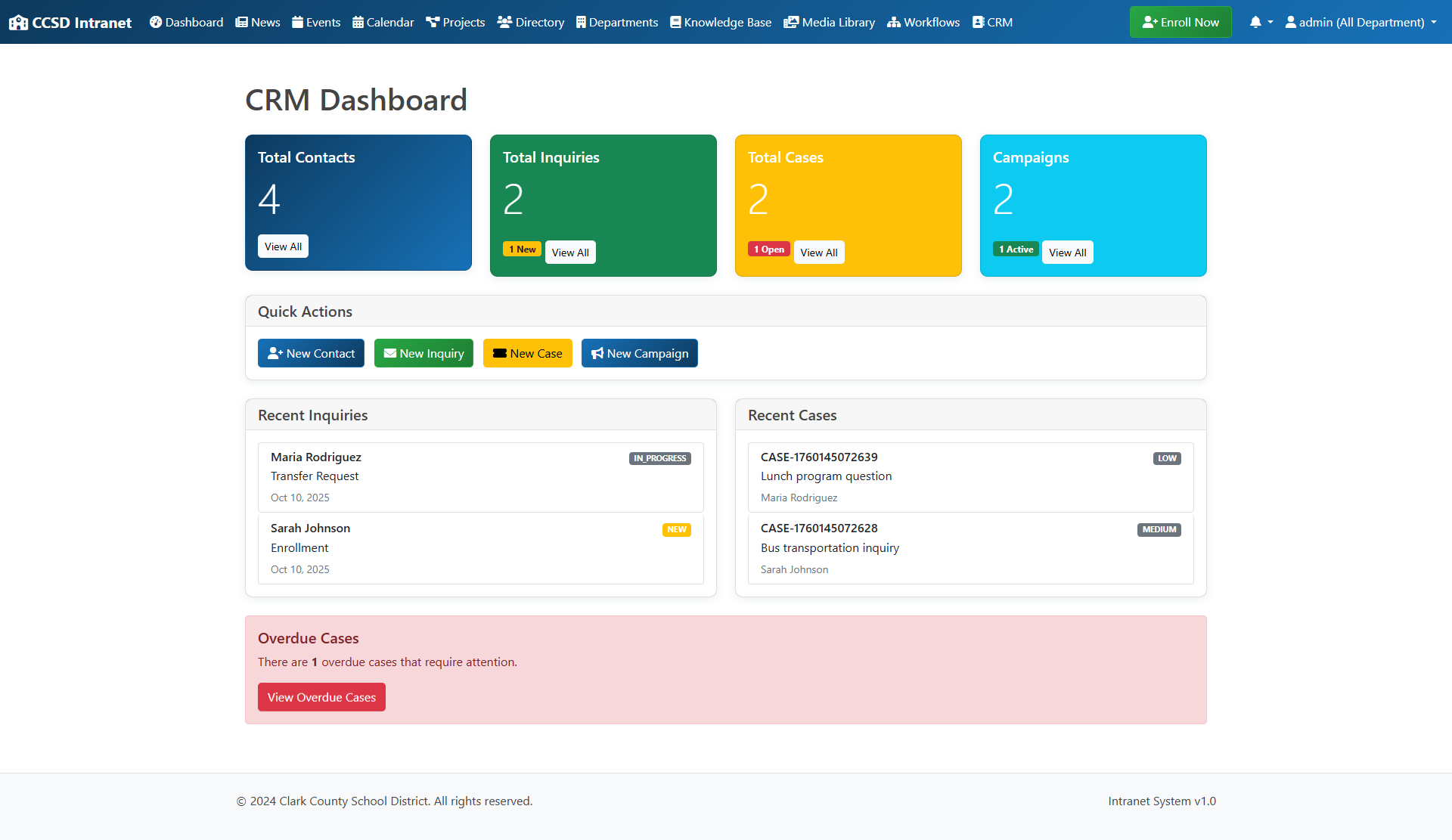This screenshot has width=1452, height=840.
Task: Open the Workflows navigation item
Action: (x=923, y=23)
